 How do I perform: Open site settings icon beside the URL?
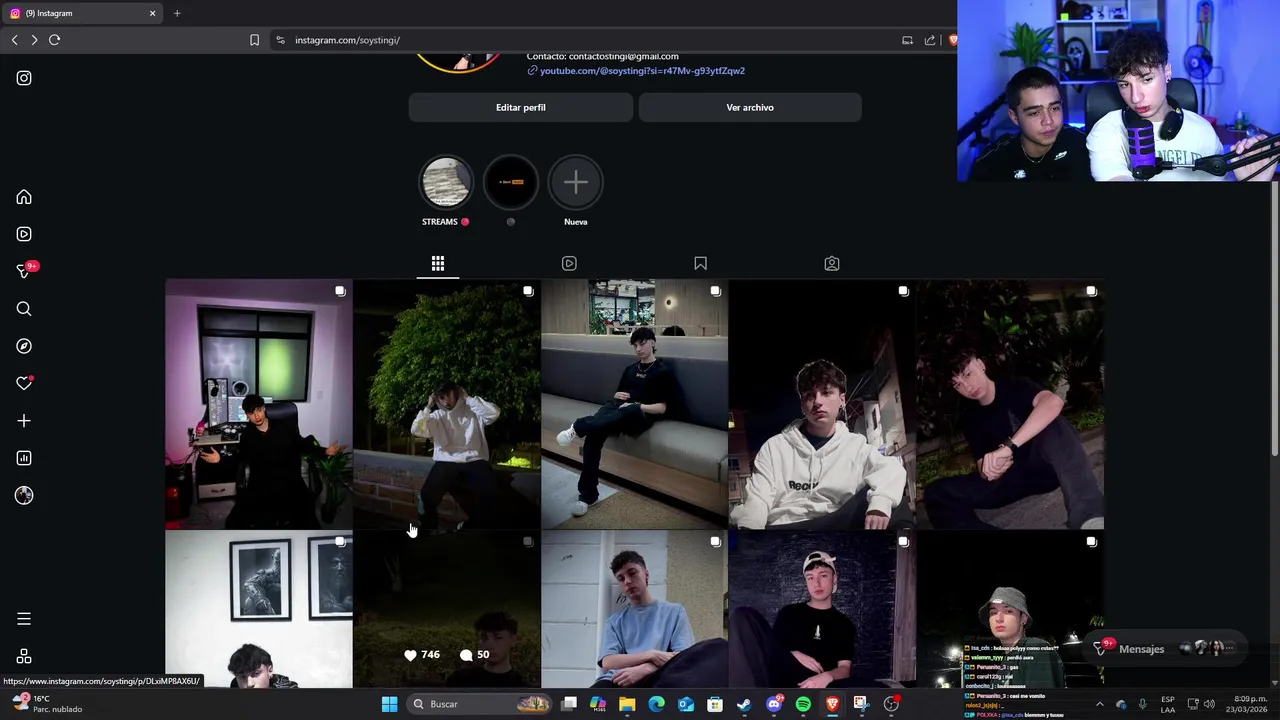[x=280, y=40]
